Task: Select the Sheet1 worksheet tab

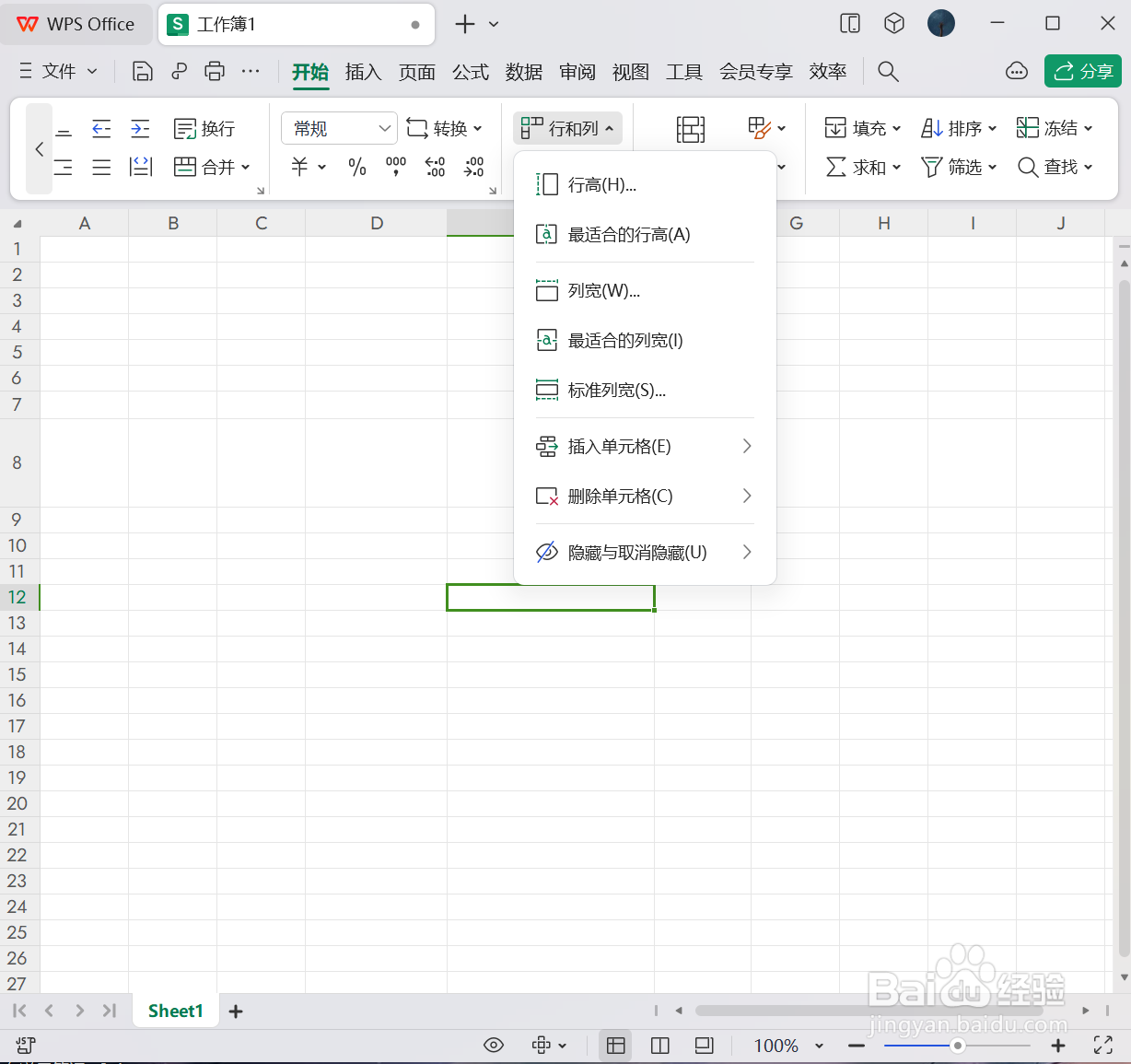Action: [x=175, y=1011]
